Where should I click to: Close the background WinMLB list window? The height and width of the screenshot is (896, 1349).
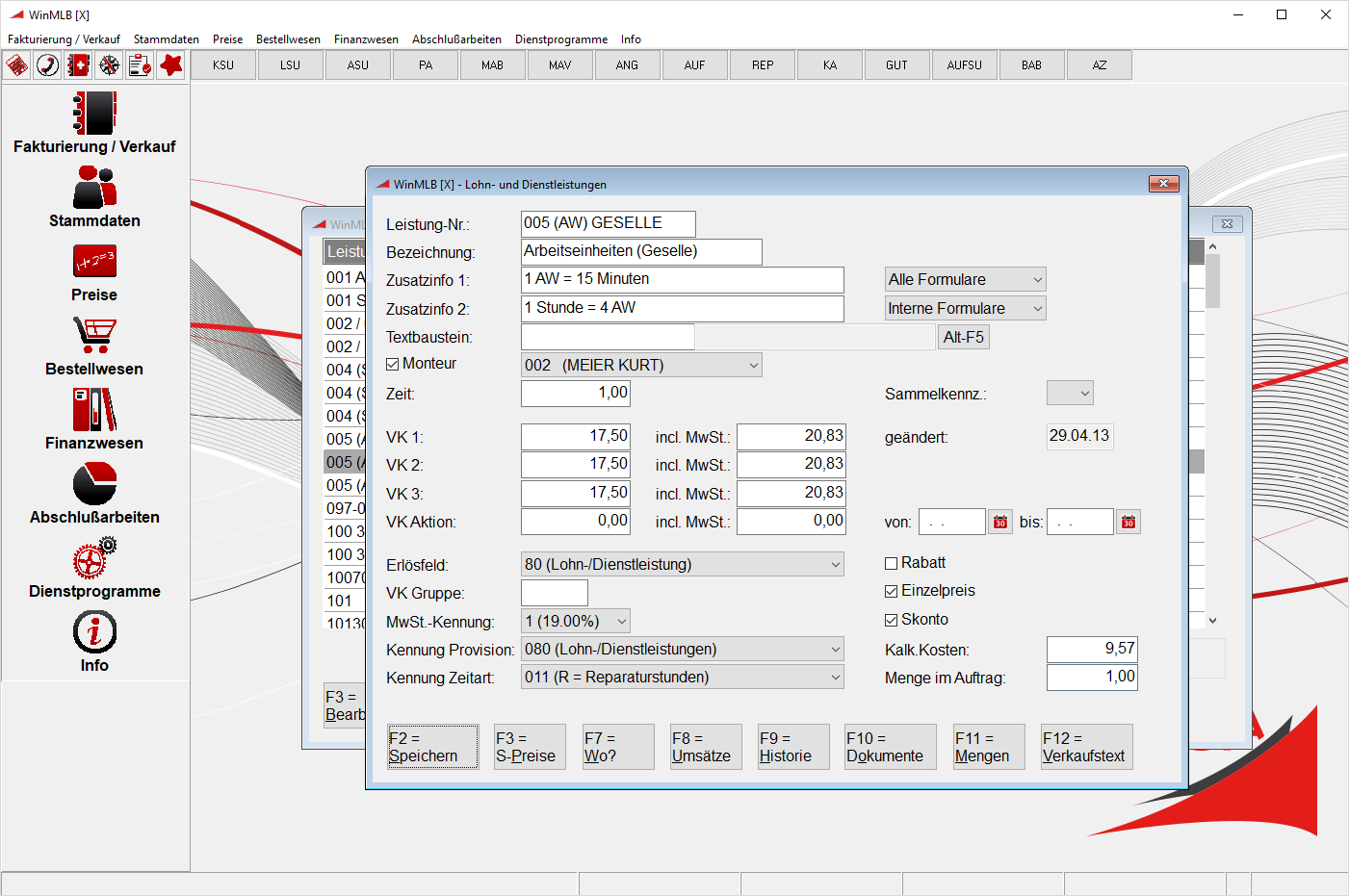point(1227,223)
